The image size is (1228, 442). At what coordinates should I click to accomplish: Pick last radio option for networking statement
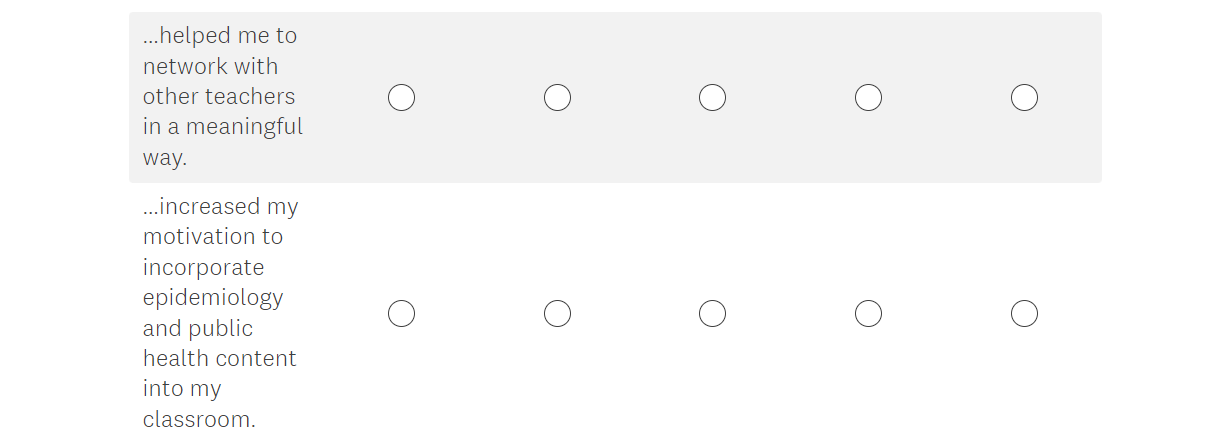[x=1024, y=97]
